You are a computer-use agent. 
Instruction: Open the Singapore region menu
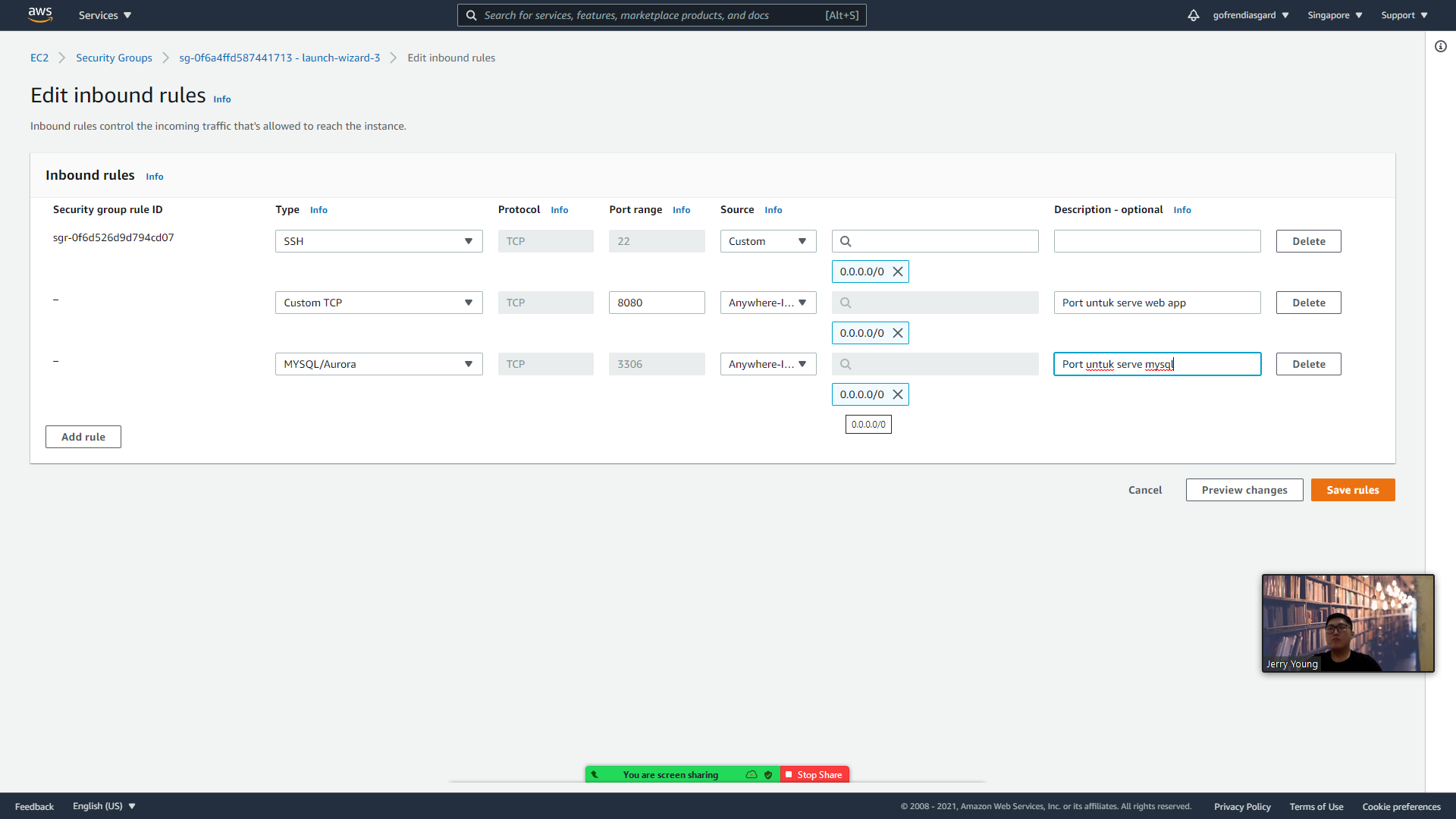(1334, 15)
